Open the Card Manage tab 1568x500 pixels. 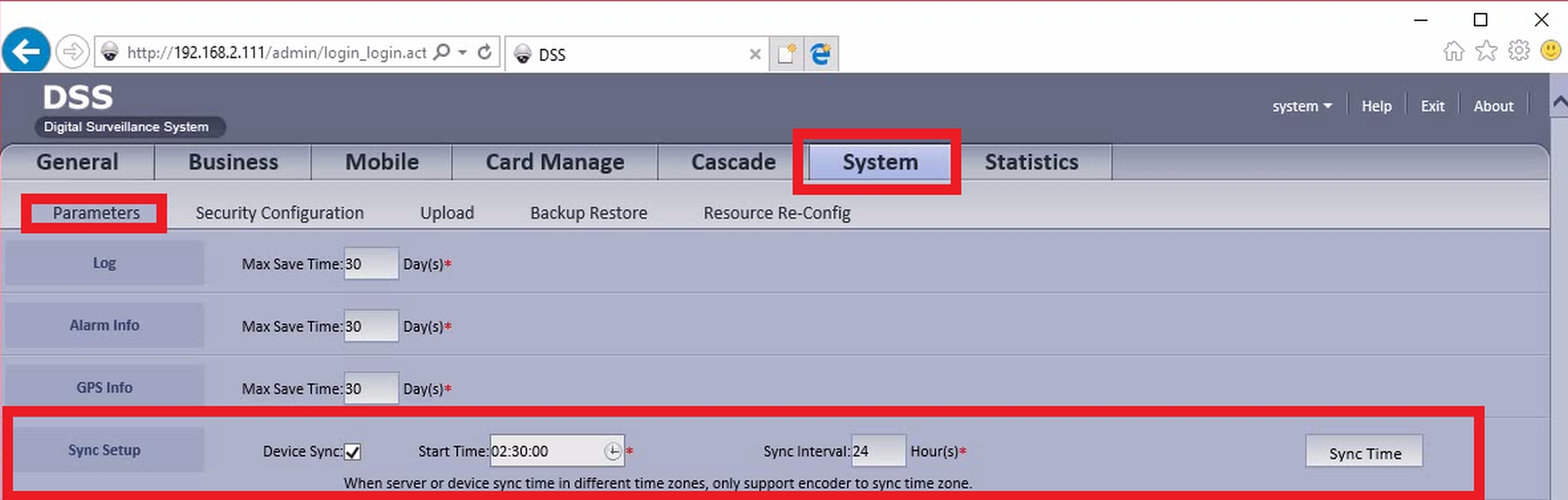554,162
